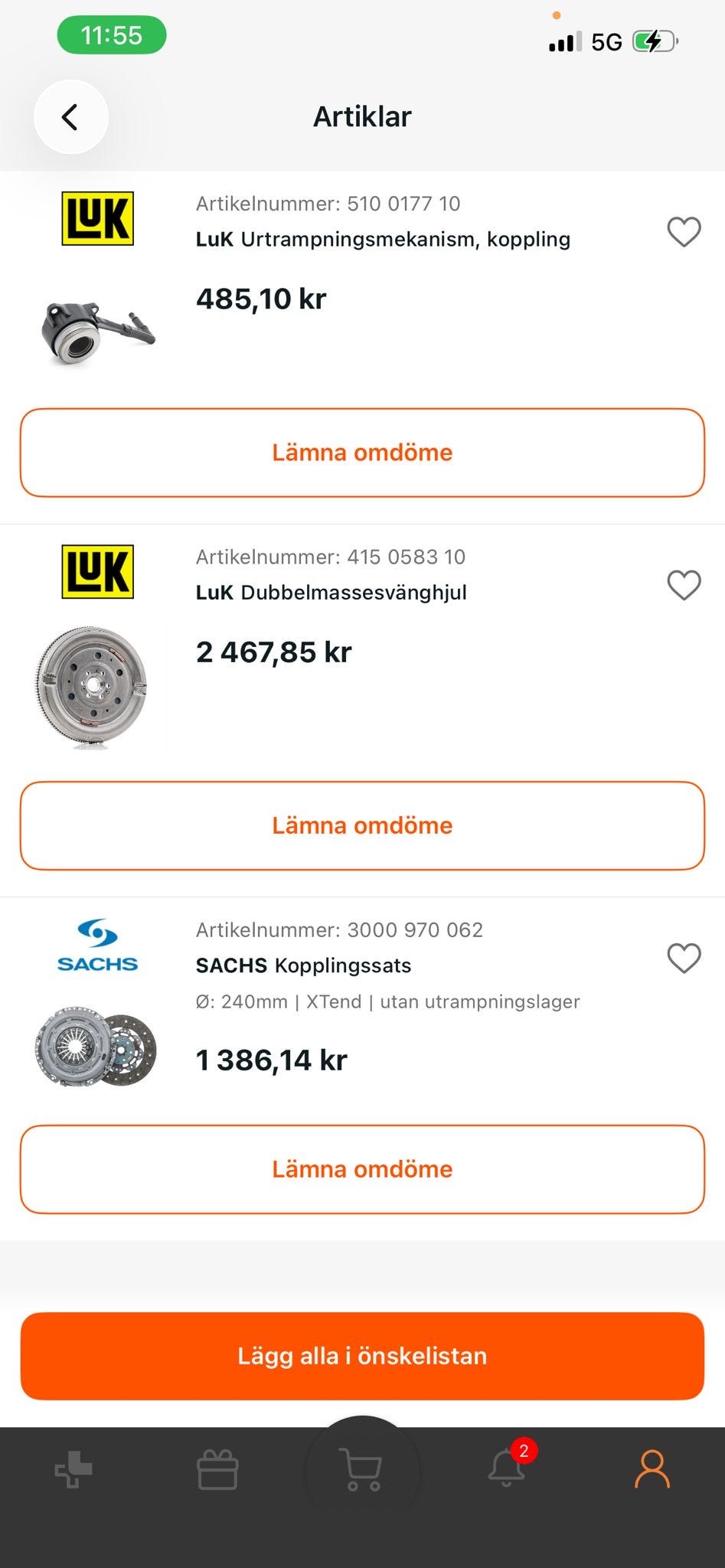Screen dimensions: 725x1568
Task: Open the notifications bell
Action: pyautogui.click(x=507, y=1468)
